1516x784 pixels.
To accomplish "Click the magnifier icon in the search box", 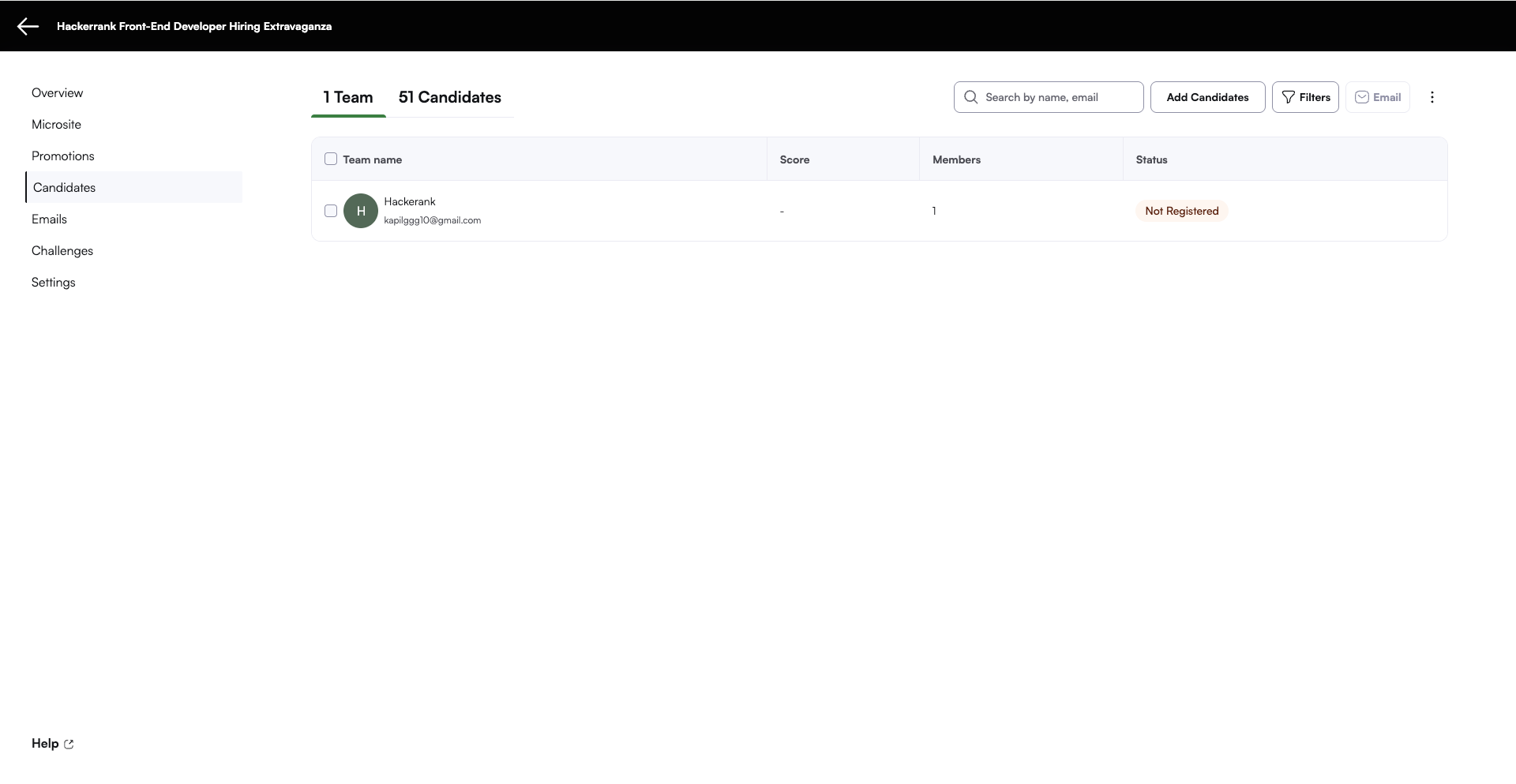I will [x=971, y=97].
